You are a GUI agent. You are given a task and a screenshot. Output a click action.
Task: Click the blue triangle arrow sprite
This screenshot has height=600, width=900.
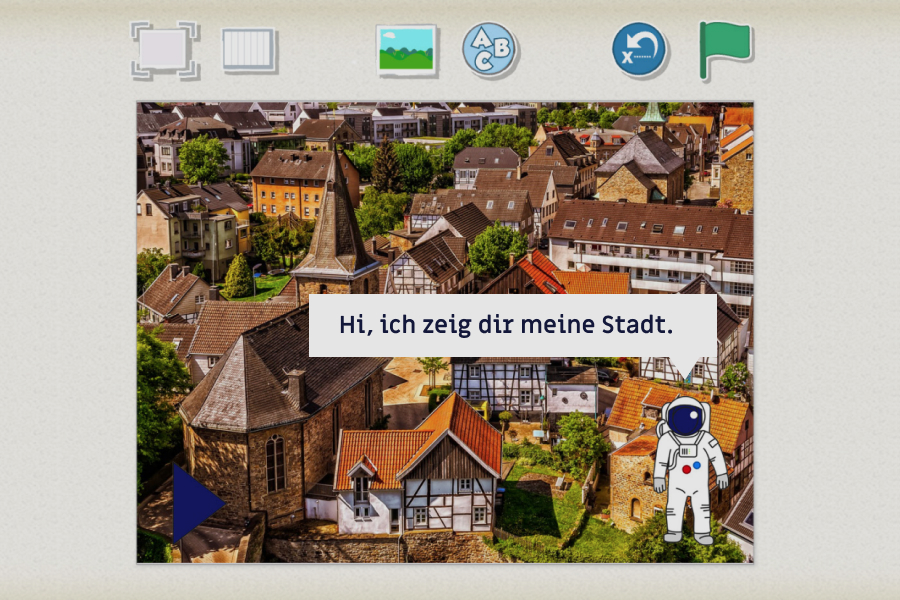[198, 504]
